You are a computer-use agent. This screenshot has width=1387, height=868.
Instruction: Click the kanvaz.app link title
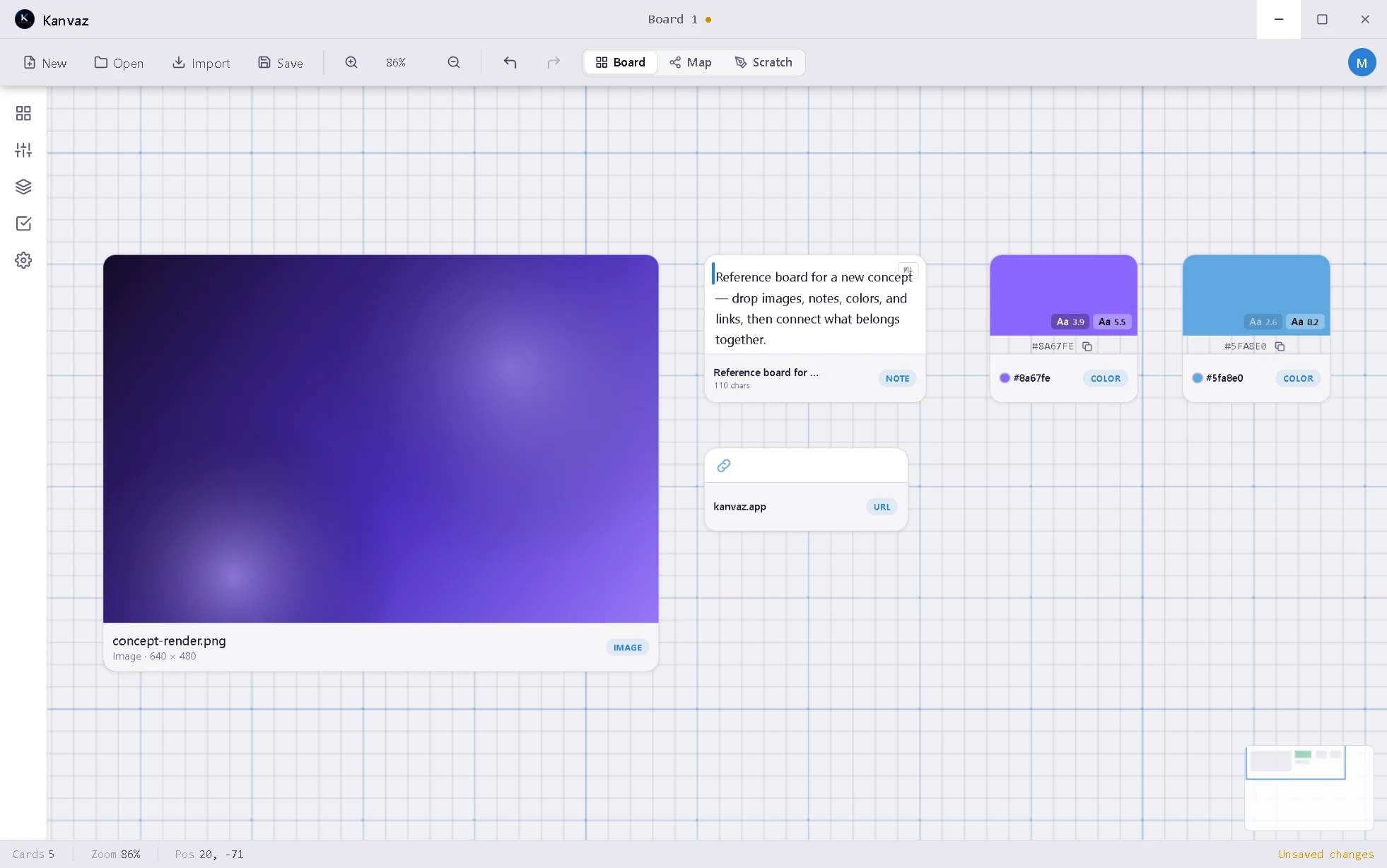(739, 507)
